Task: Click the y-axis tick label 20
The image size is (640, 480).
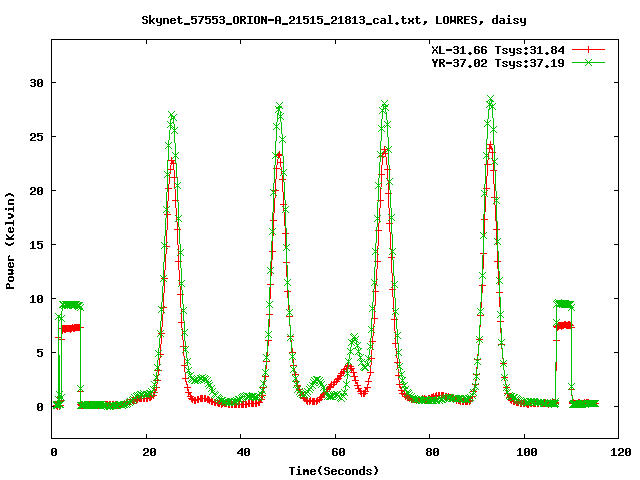Action: pos(36,191)
